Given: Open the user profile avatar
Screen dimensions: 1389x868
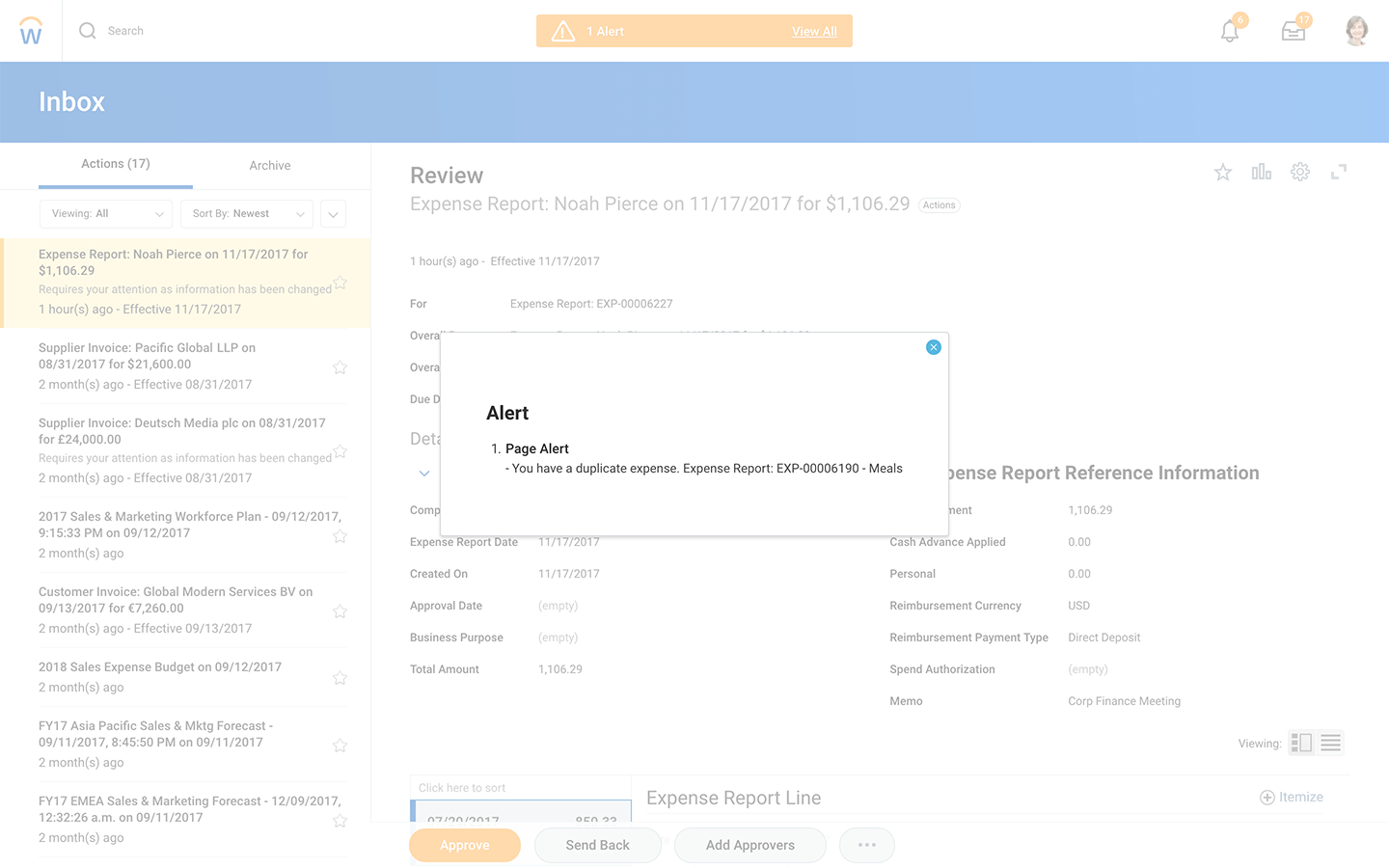Looking at the screenshot, I should pos(1356,31).
